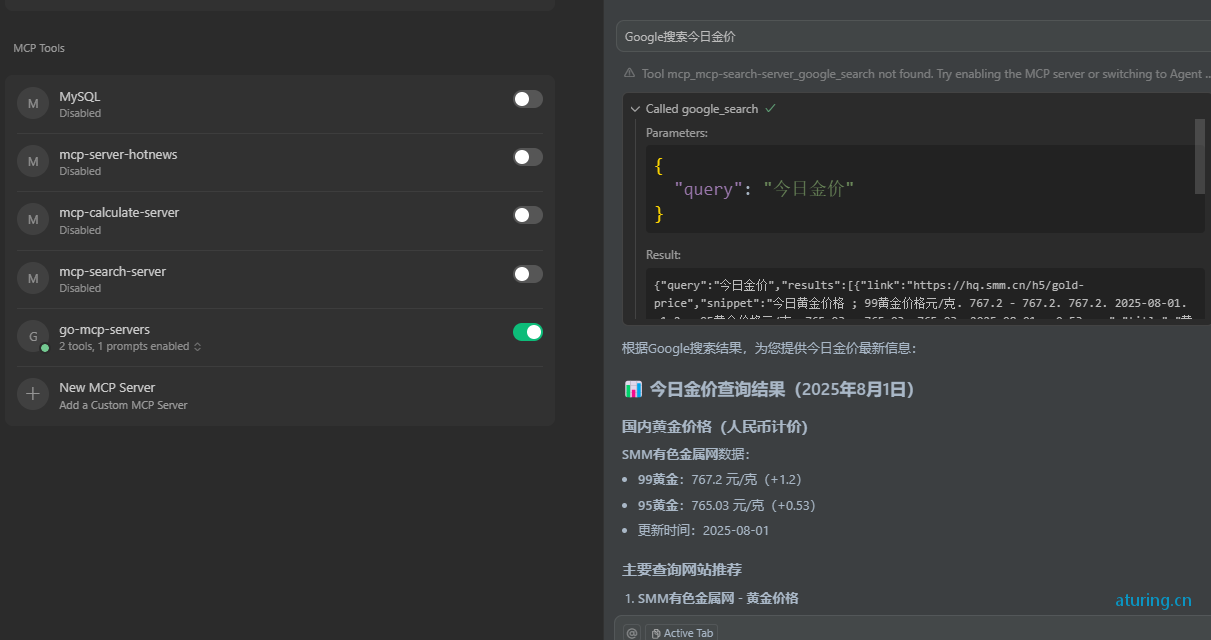Open the mcp-search-server entry
Viewport: 1211px width, 640px height.
click(x=280, y=279)
